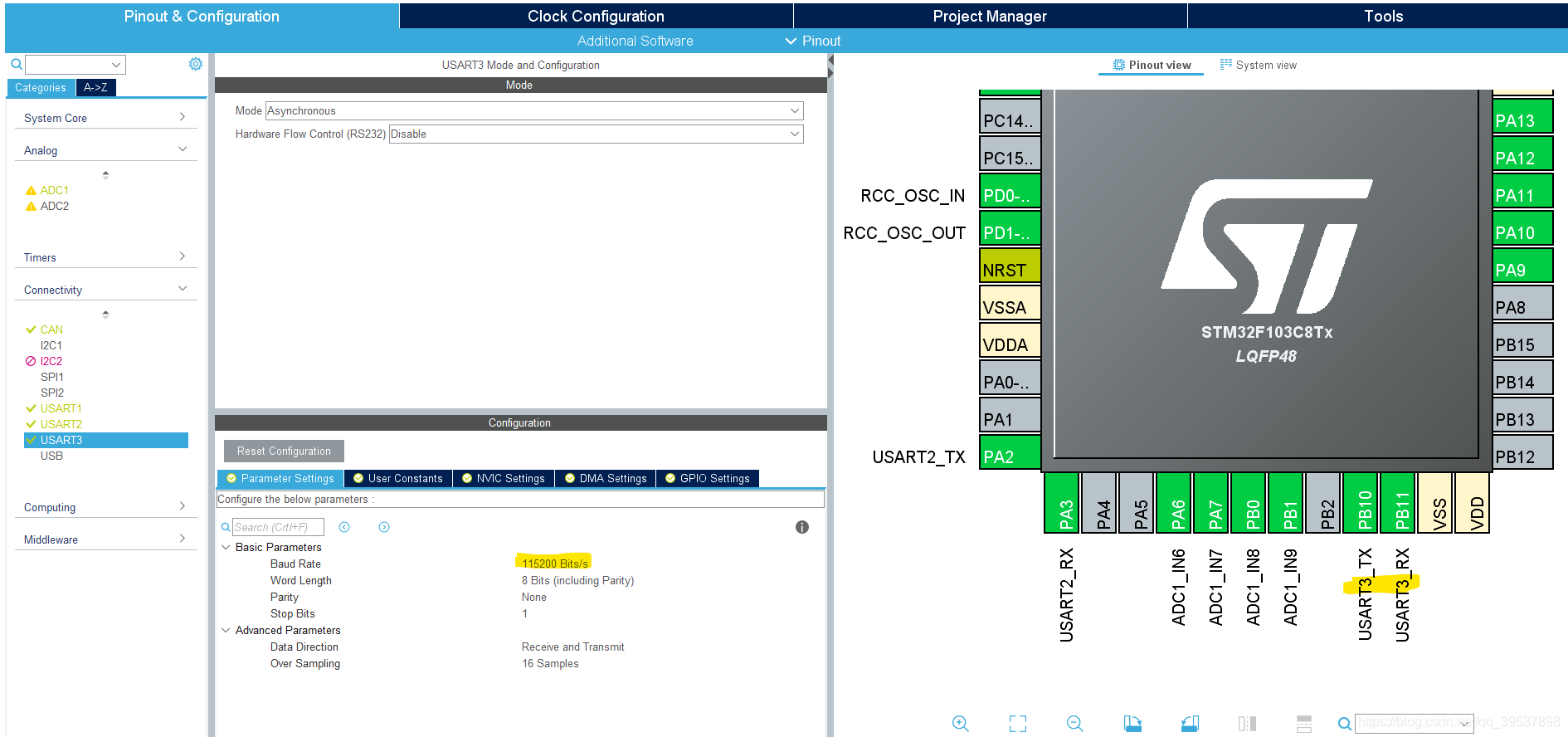The height and width of the screenshot is (737, 1568).
Task: Click the parameter search input field
Action: [278, 527]
